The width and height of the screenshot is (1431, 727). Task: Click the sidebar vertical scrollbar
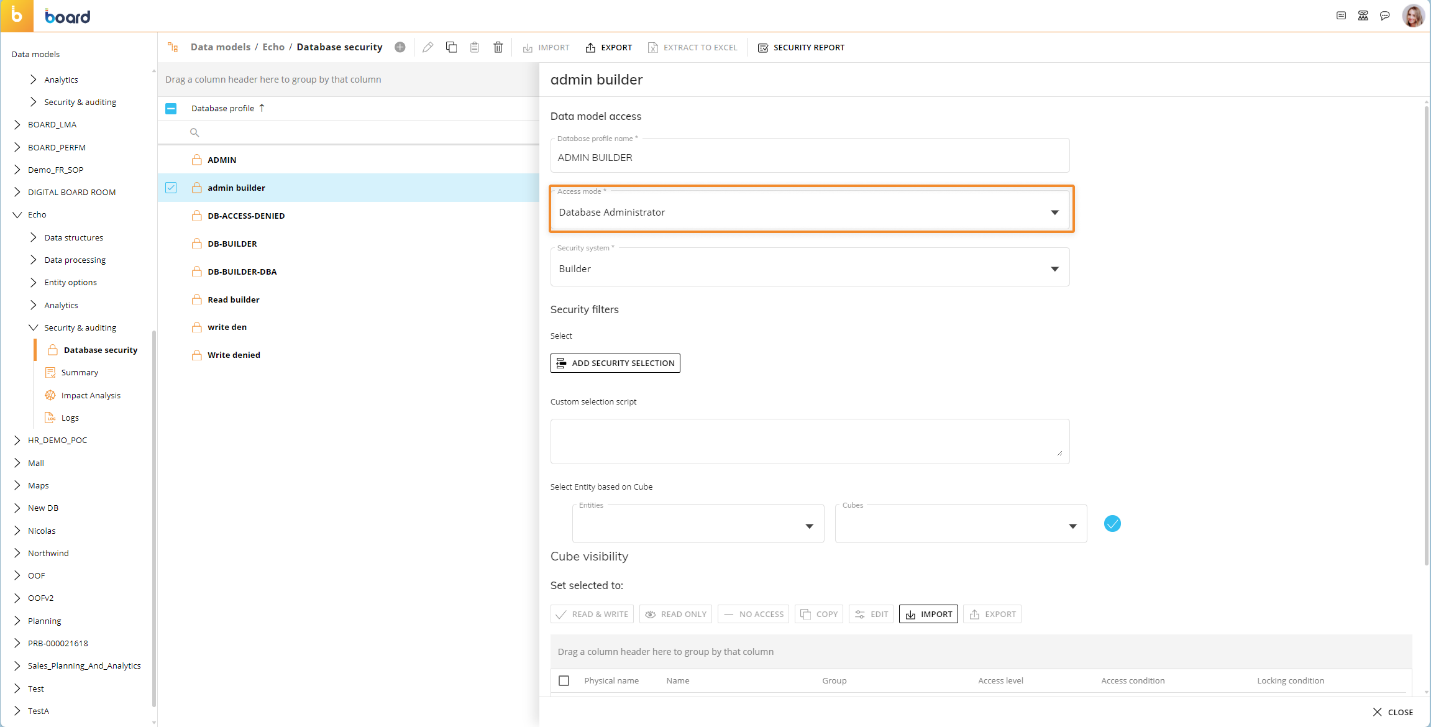[x=153, y=520]
